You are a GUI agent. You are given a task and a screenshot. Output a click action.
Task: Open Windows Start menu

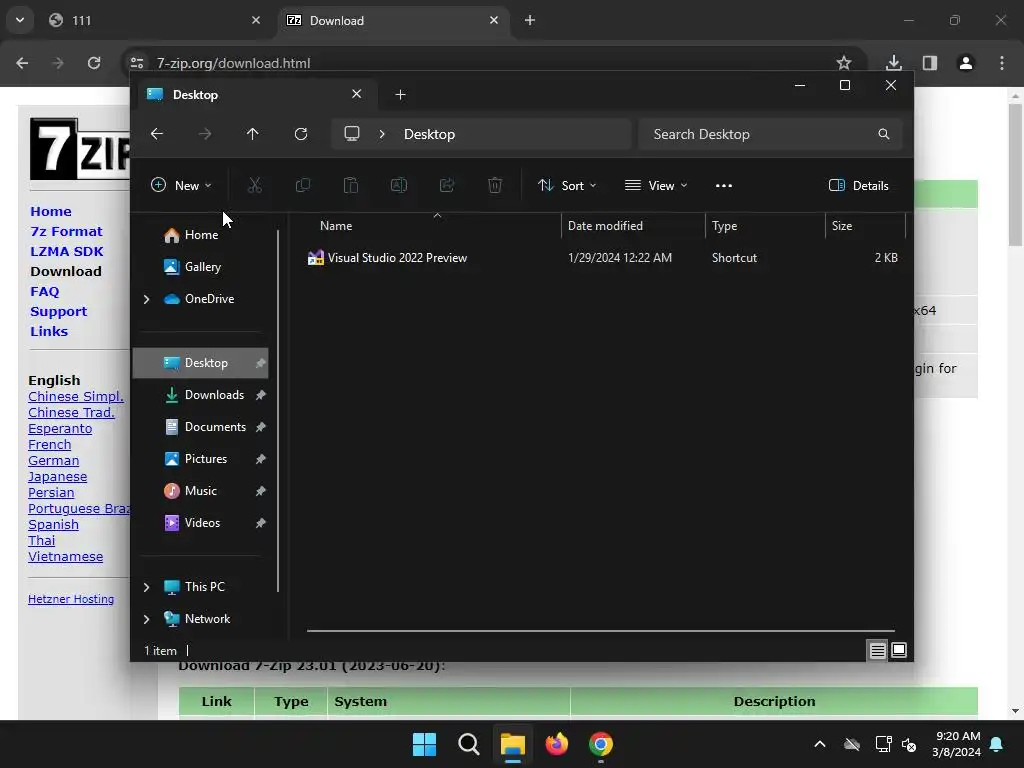[x=424, y=744]
